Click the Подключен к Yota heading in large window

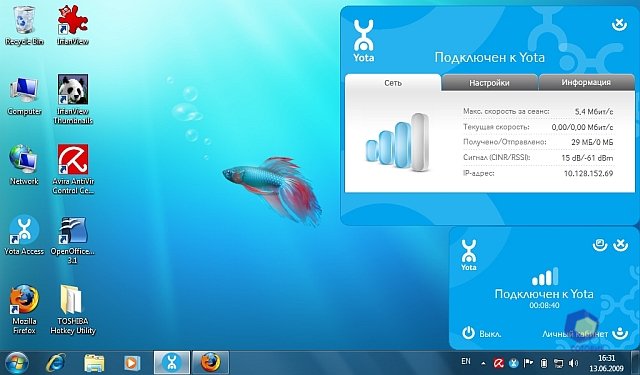(x=489, y=58)
